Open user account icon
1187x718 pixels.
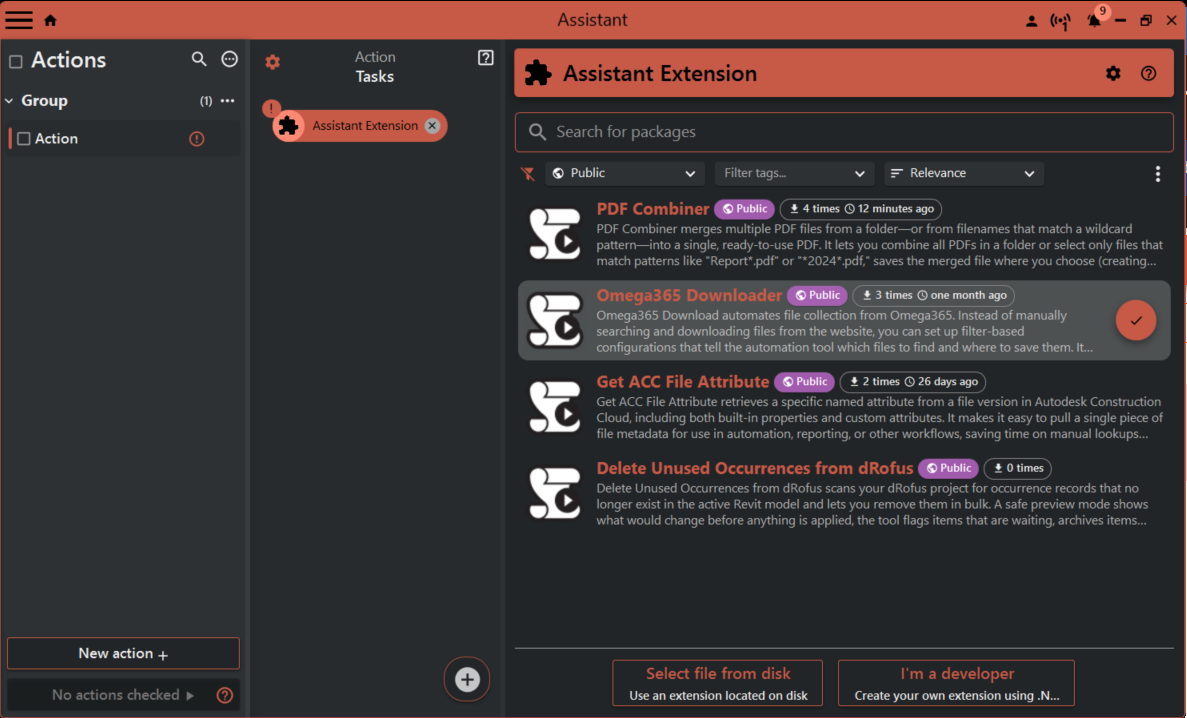click(1032, 21)
